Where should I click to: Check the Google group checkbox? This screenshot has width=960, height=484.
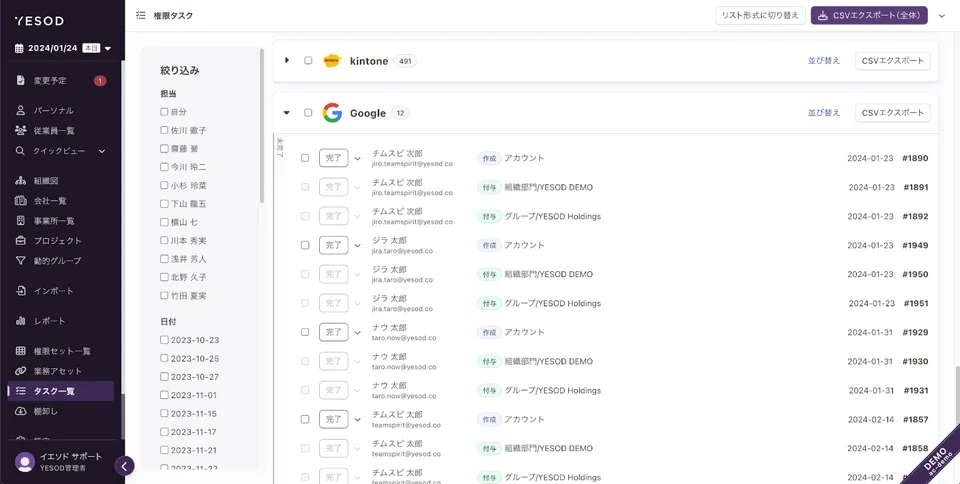[x=308, y=113]
